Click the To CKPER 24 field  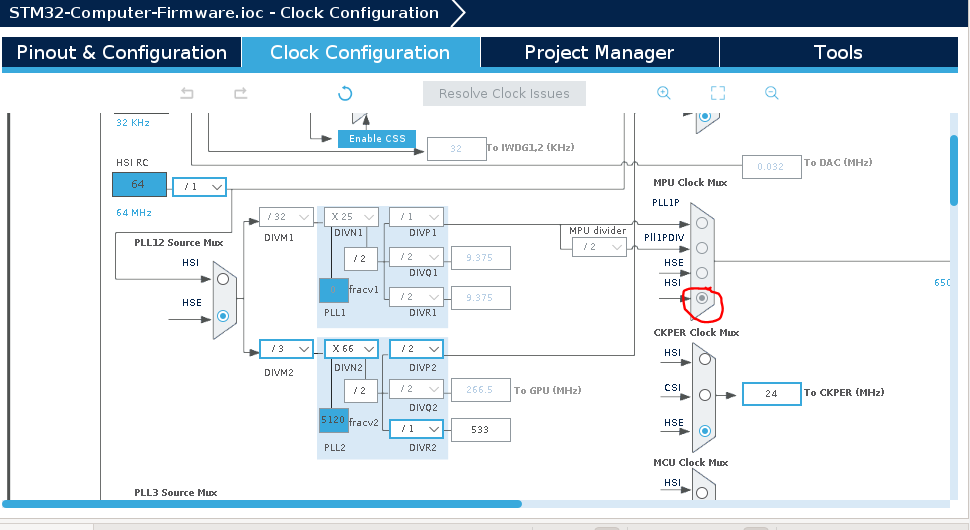pyautogui.click(x=771, y=393)
